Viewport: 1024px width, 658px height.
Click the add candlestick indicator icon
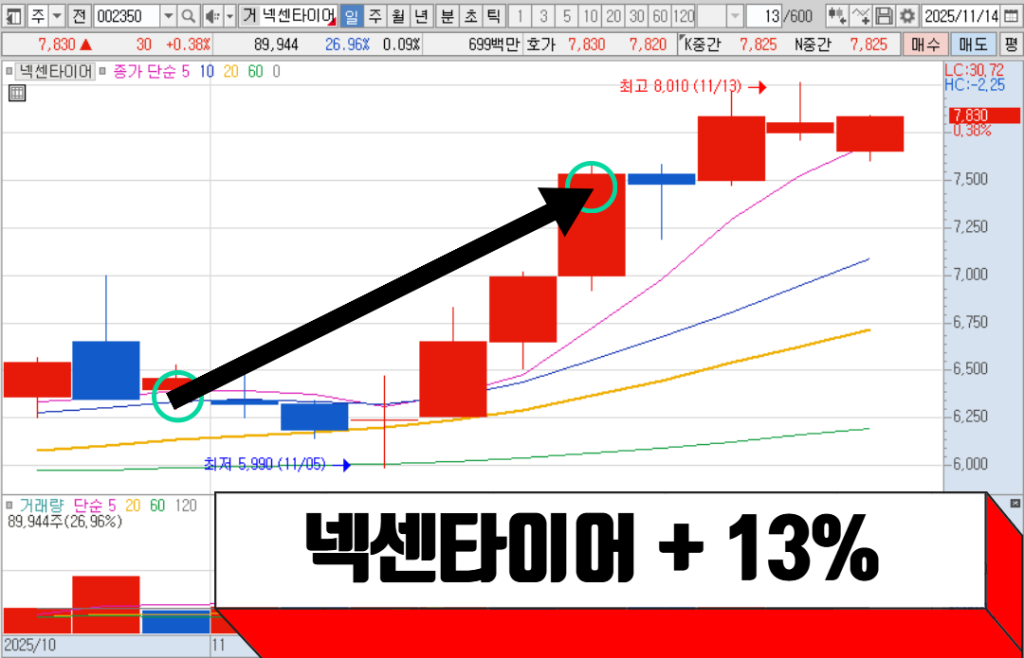point(835,17)
